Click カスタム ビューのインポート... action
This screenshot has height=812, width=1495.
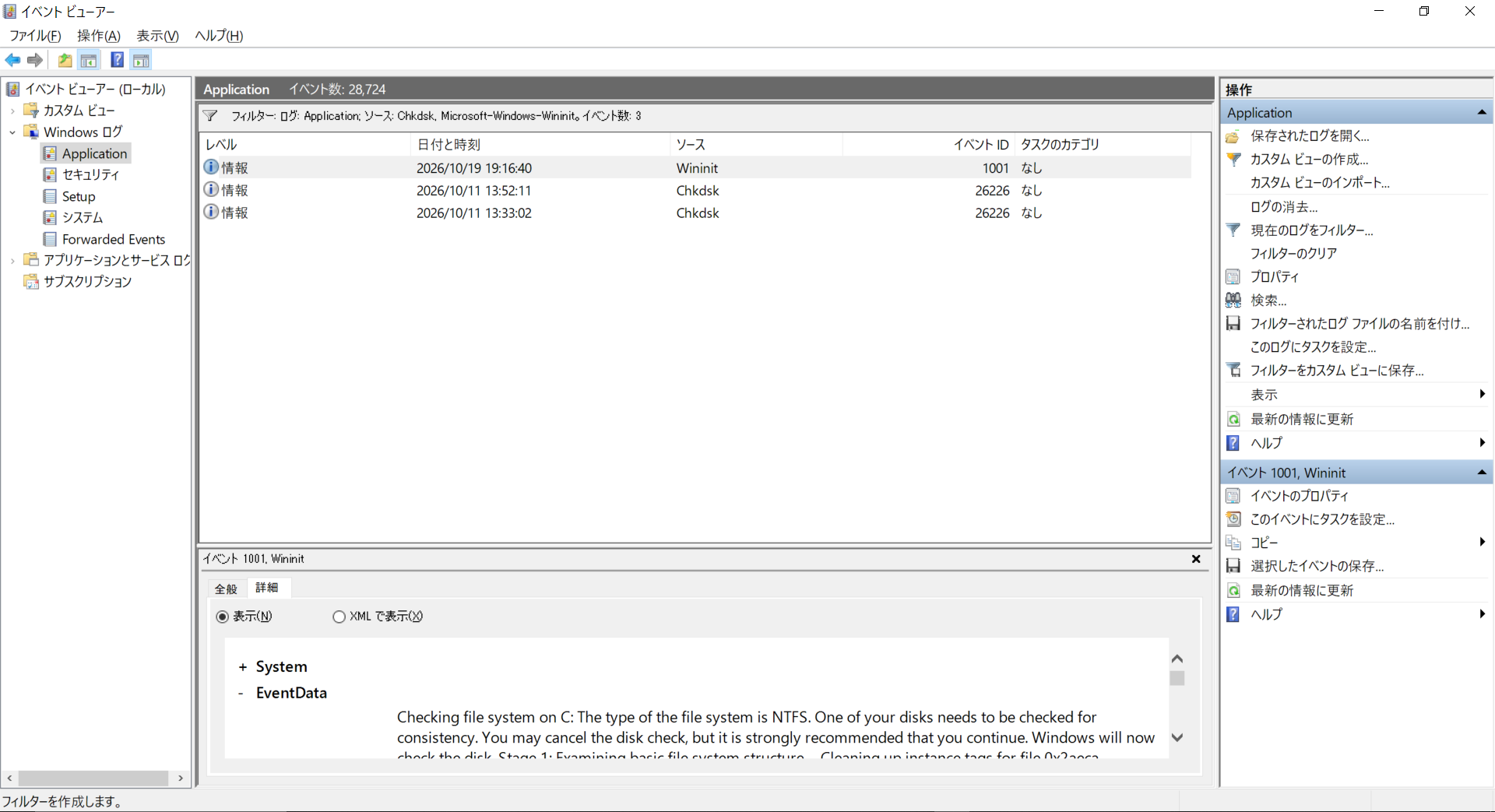tap(1319, 183)
